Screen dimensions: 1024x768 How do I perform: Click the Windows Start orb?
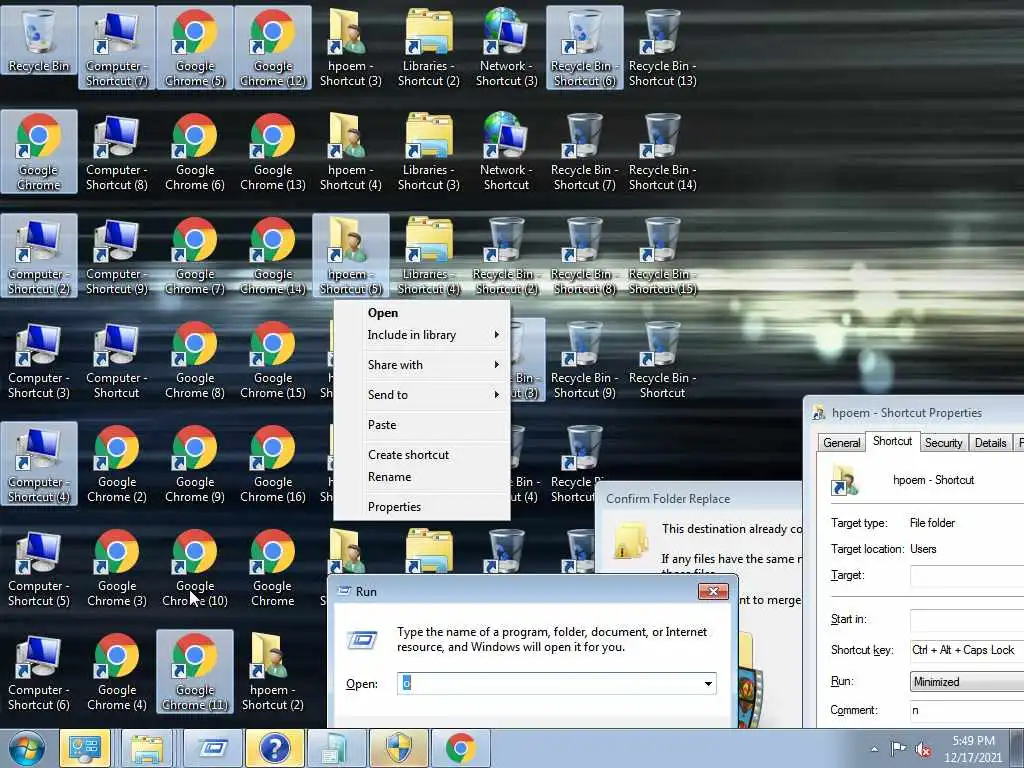click(x=27, y=748)
